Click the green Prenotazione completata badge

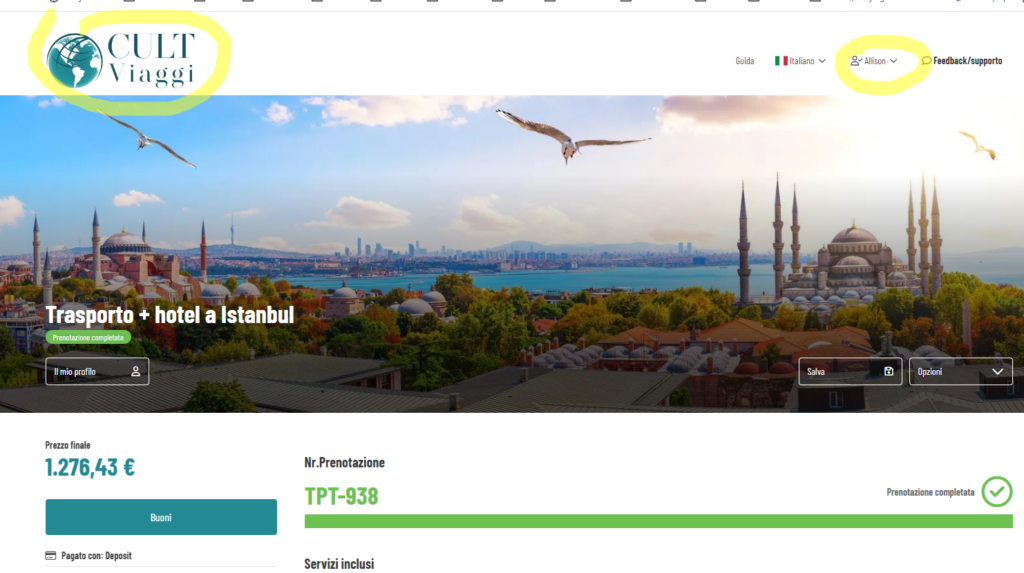click(x=88, y=338)
